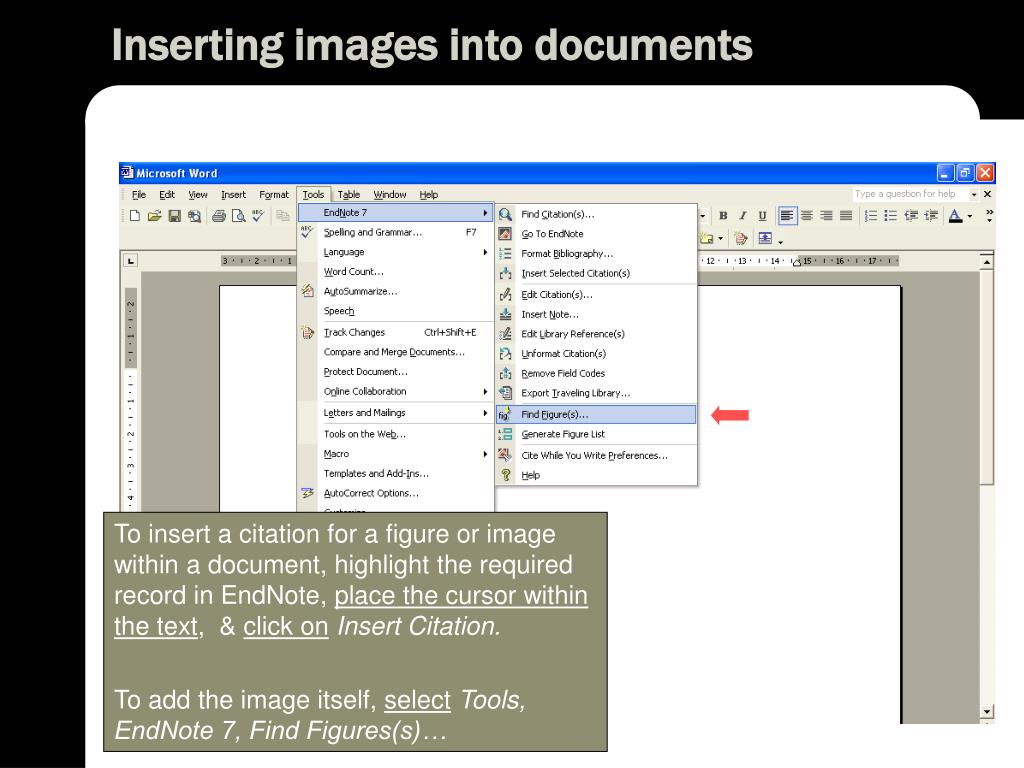
Task: Click the Unformat Citation(s) icon
Action: [x=505, y=353]
